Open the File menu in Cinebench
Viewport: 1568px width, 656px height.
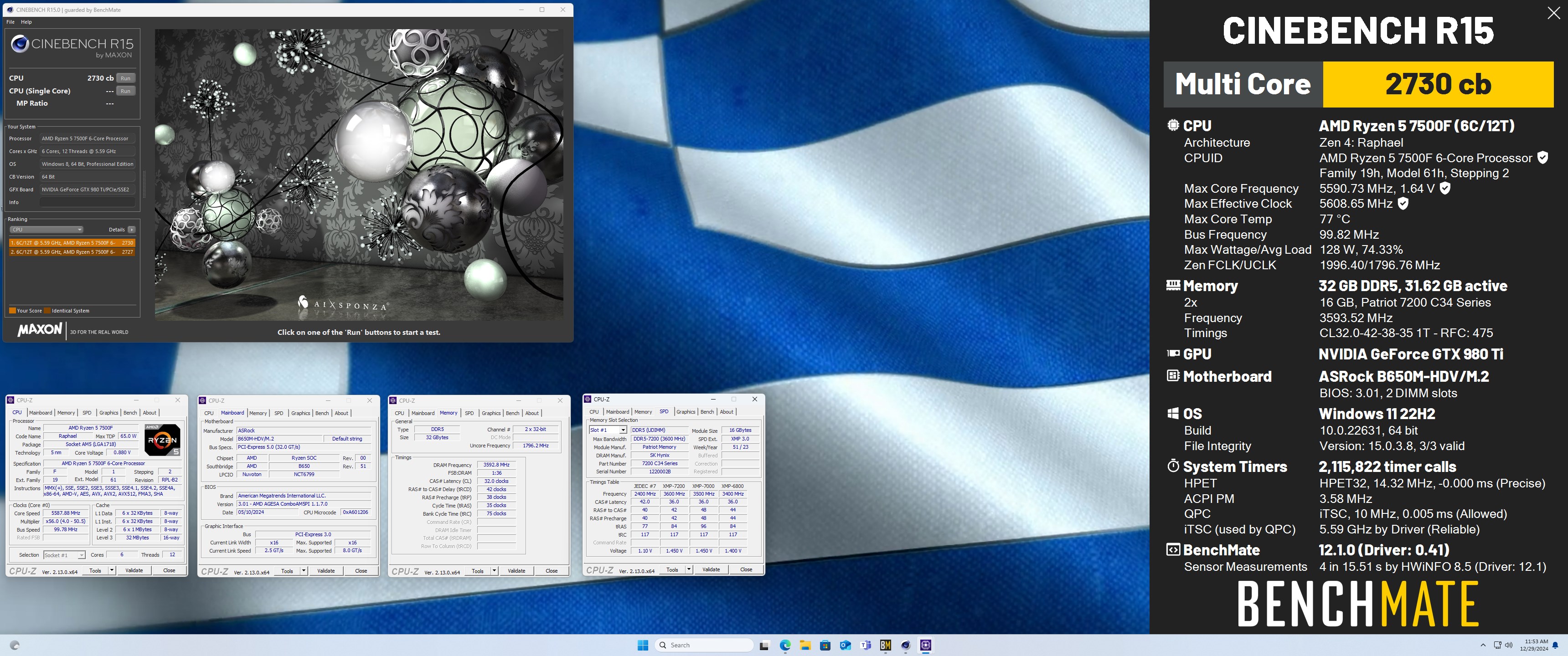tap(10, 22)
